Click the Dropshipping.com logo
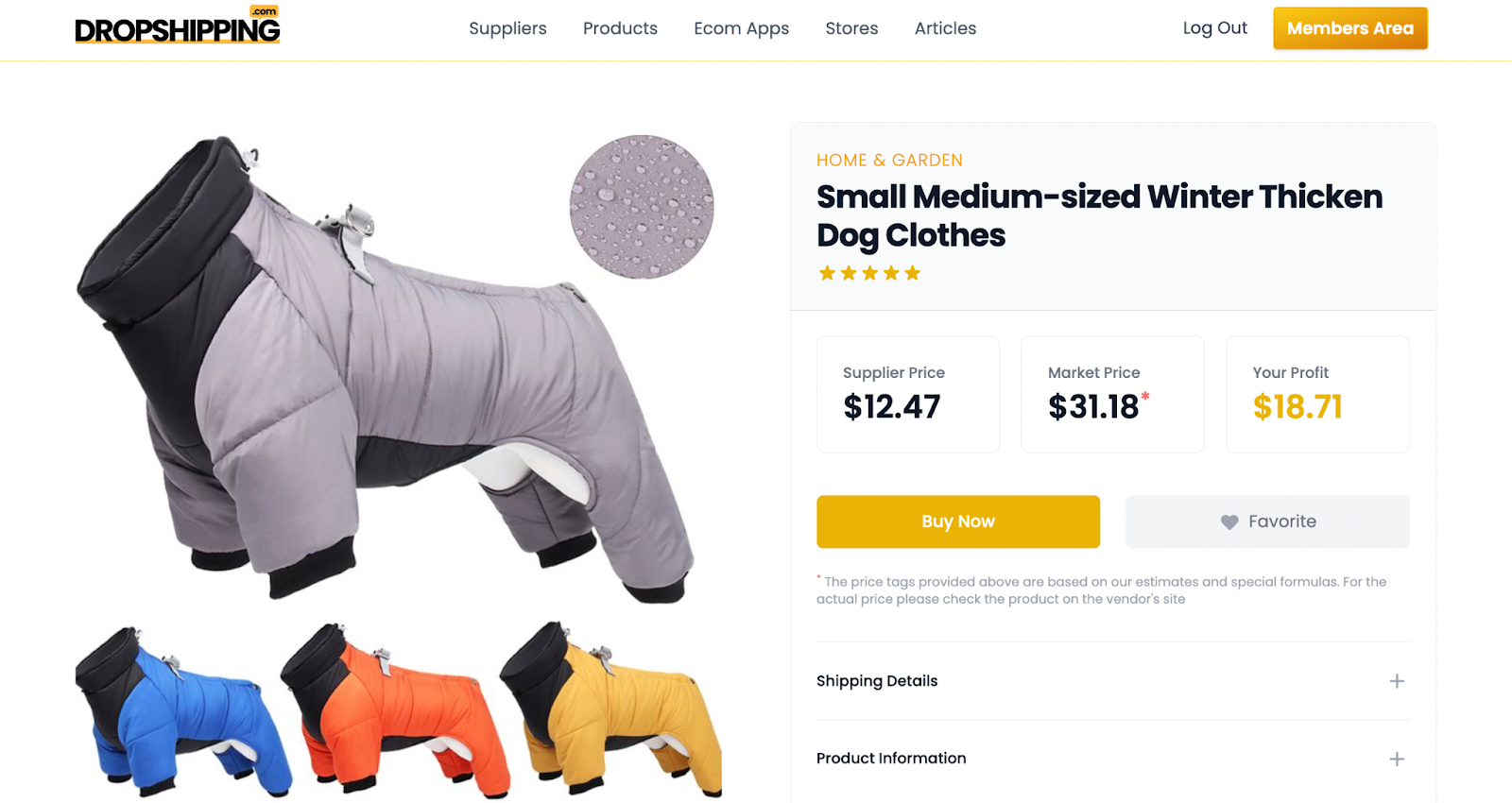The width and height of the screenshot is (1512, 803). pyautogui.click(x=178, y=26)
